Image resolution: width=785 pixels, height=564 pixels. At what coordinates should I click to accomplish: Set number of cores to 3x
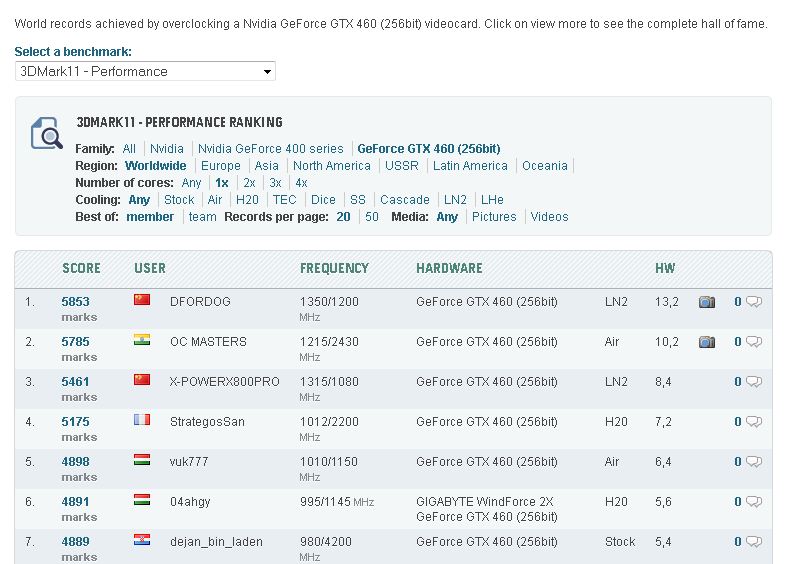[x=275, y=183]
